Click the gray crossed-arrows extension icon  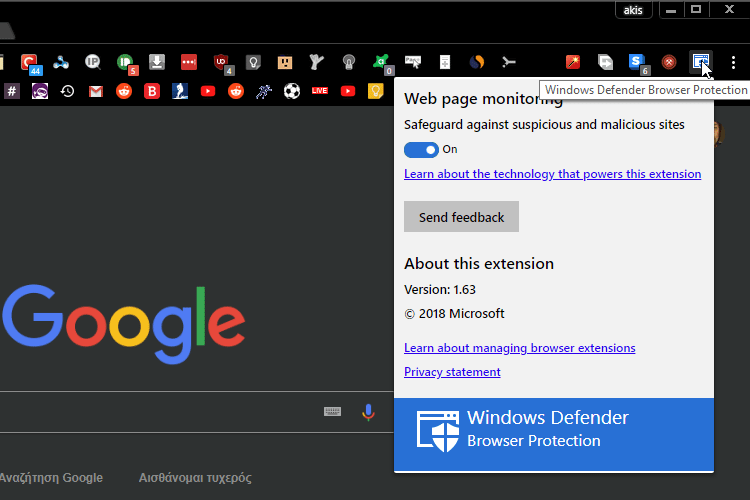point(509,62)
